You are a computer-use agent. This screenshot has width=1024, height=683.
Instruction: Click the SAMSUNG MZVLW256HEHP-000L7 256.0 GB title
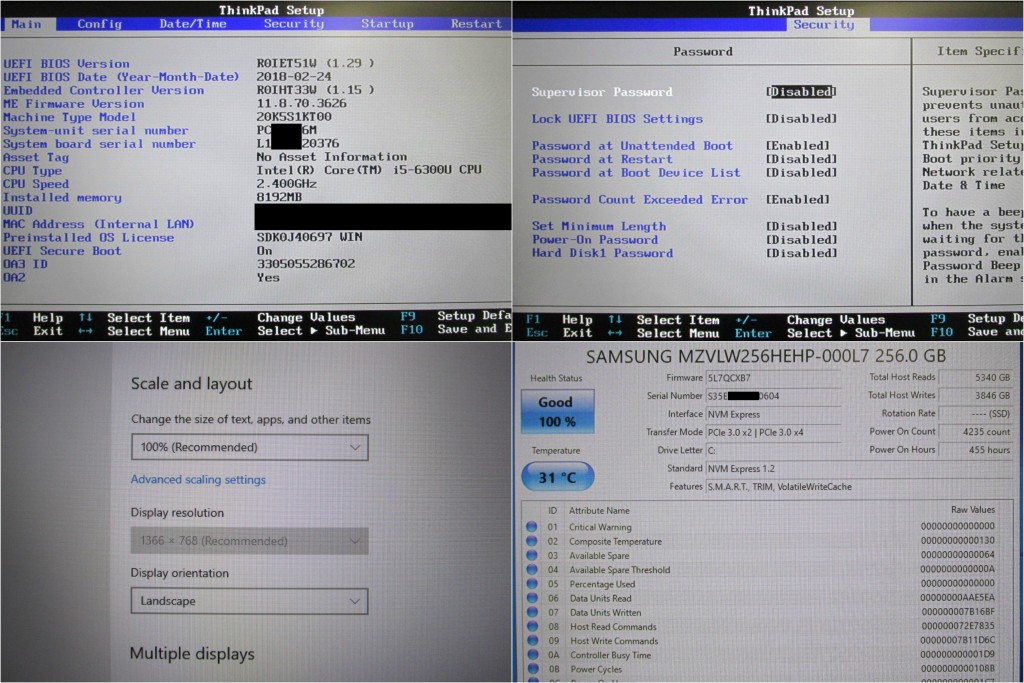pyautogui.click(x=765, y=357)
